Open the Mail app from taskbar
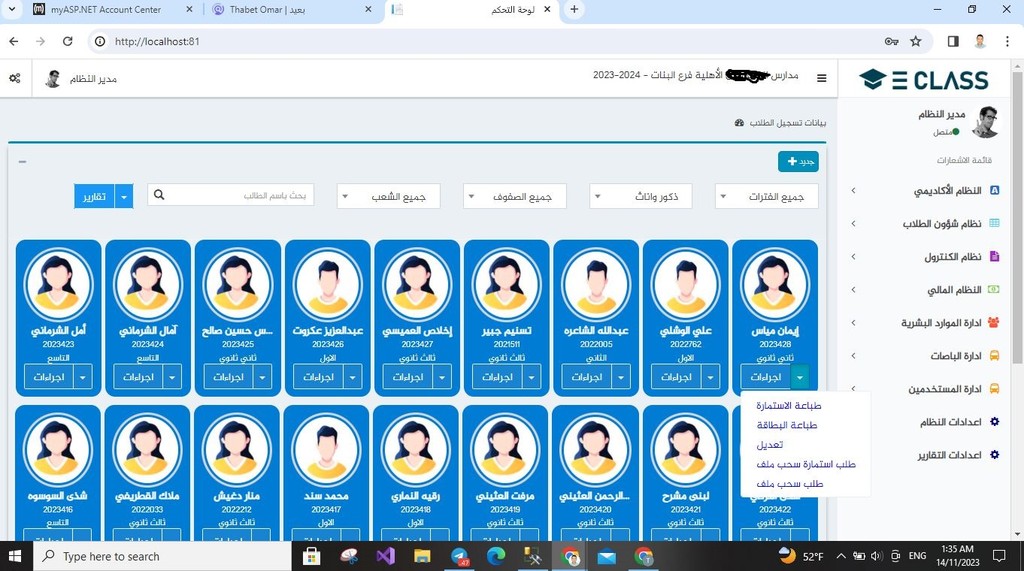Viewport: 1024px width, 571px height. point(606,557)
